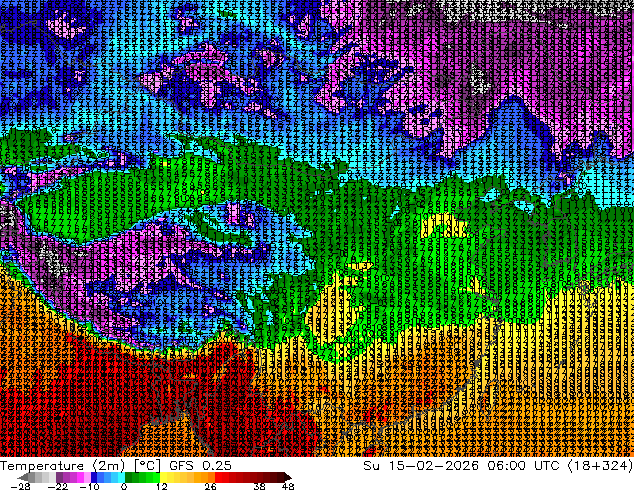634x490 pixels.
Task: Click the '(18+324)' forecast run label
Action: [600, 466]
